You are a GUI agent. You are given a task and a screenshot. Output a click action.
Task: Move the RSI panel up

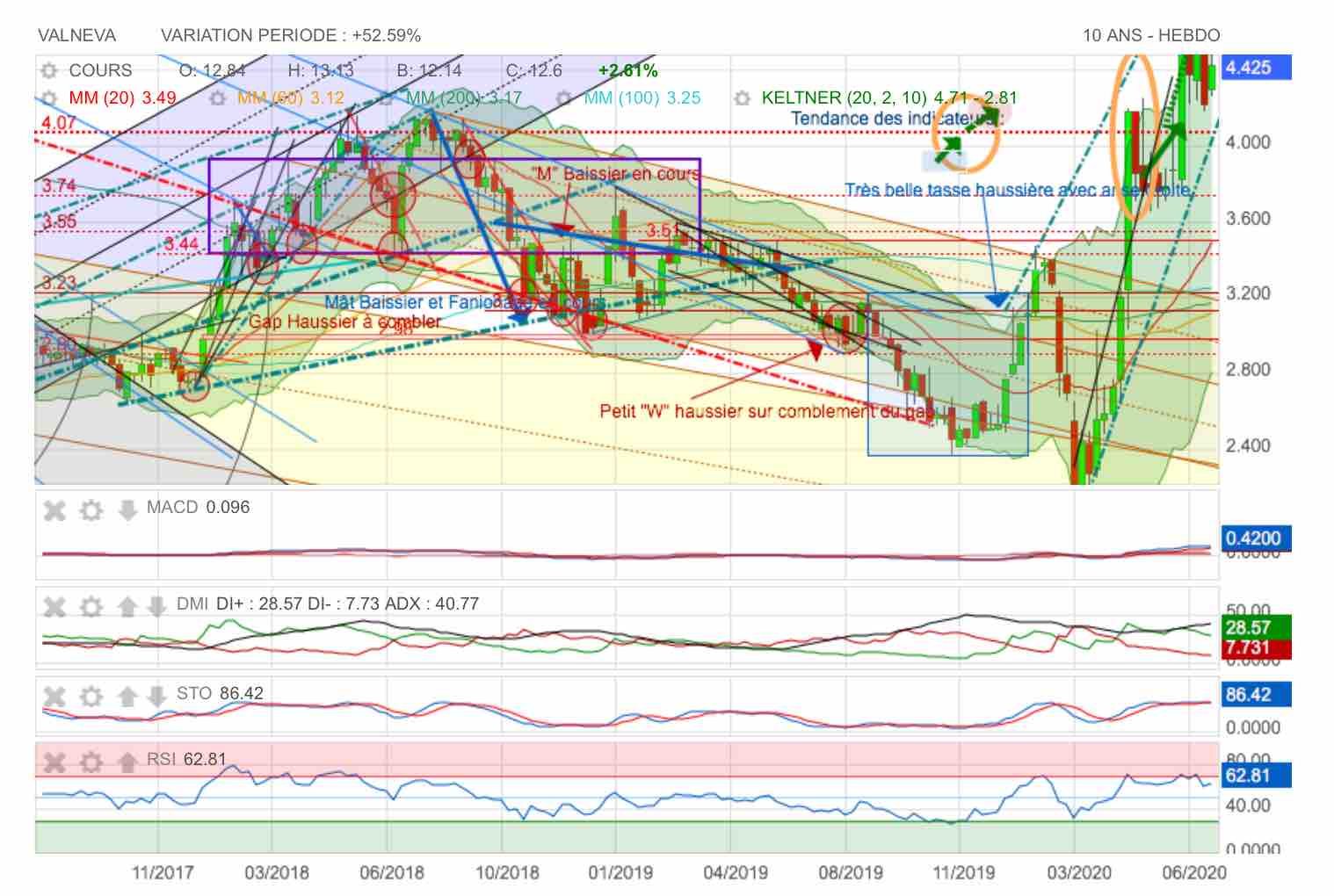pos(127,762)
